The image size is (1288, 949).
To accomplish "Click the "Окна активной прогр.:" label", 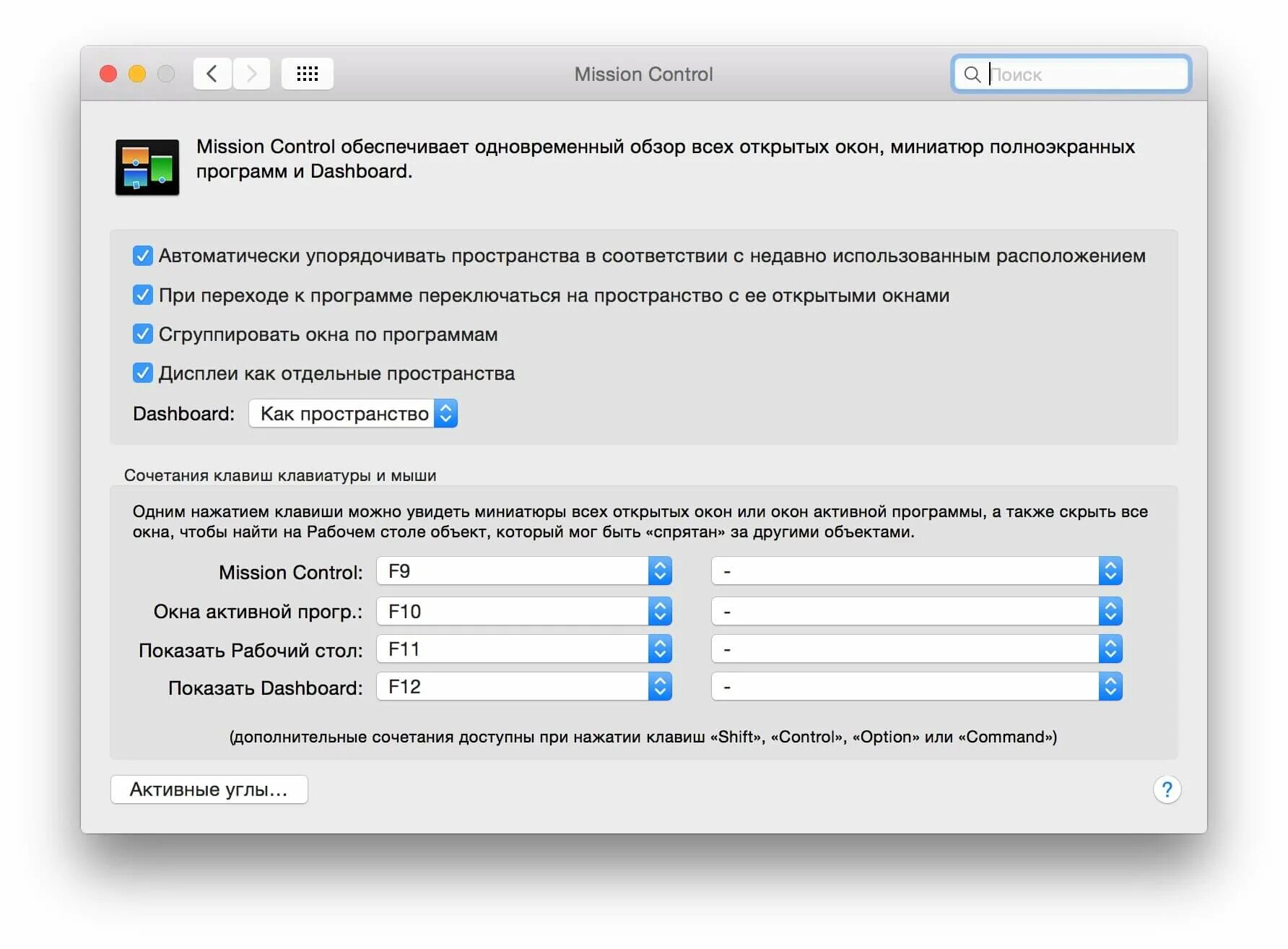I will tap(258, 612).
